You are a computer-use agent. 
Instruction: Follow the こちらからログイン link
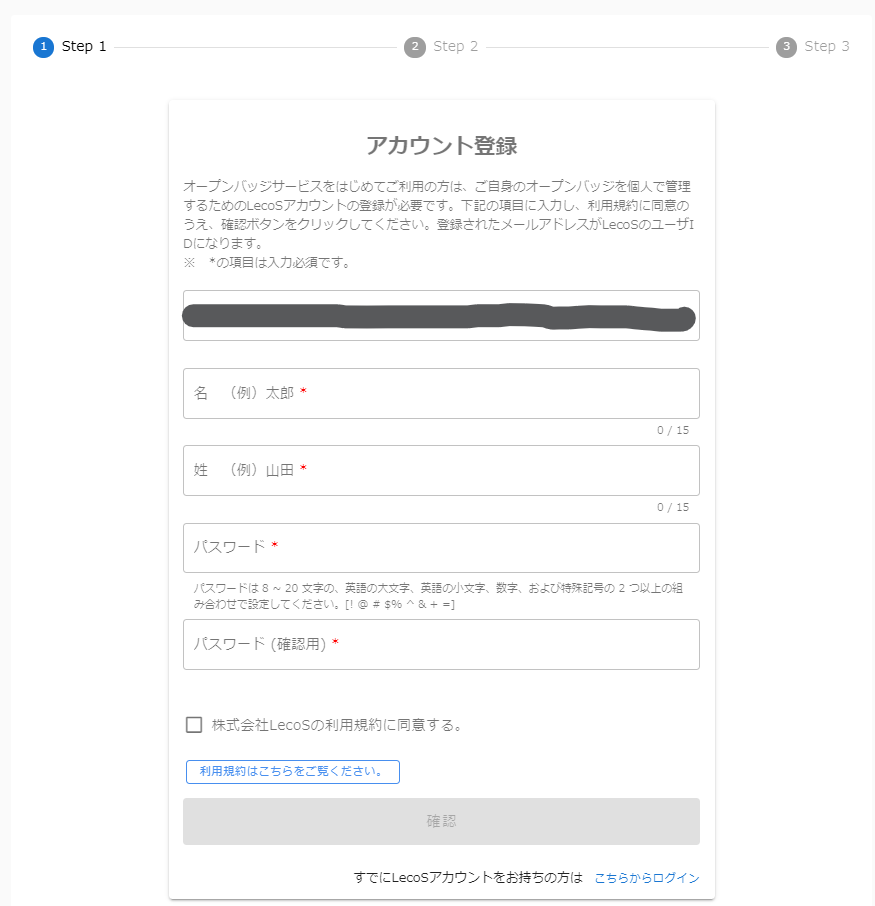click(x=647, y=878)
